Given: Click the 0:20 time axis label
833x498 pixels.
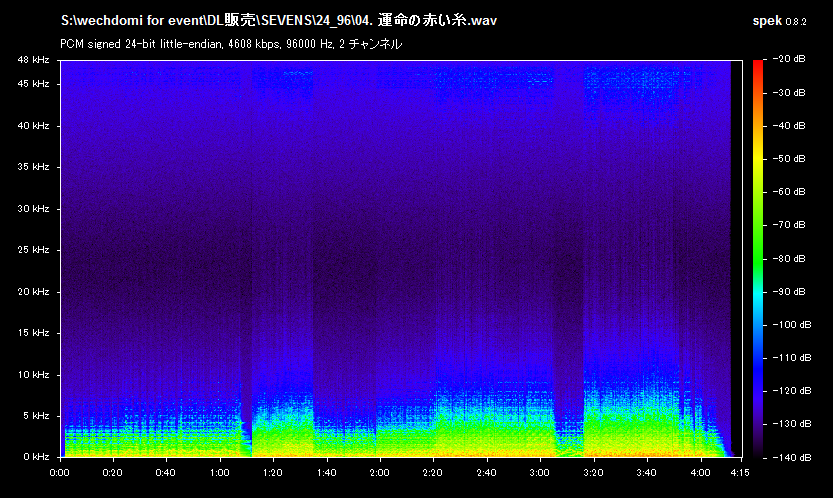Looking at the screenshot, I should point(113,473).
